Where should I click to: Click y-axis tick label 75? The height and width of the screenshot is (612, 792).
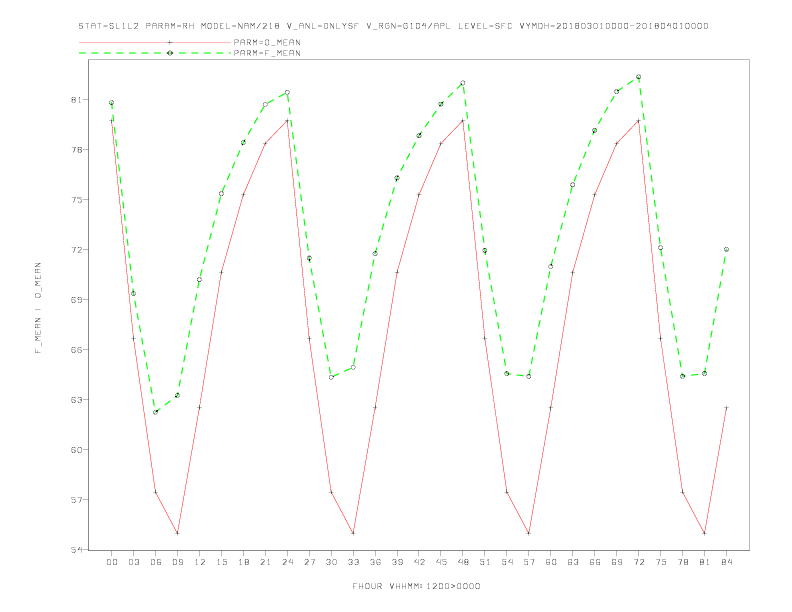(x=76, y=200)
